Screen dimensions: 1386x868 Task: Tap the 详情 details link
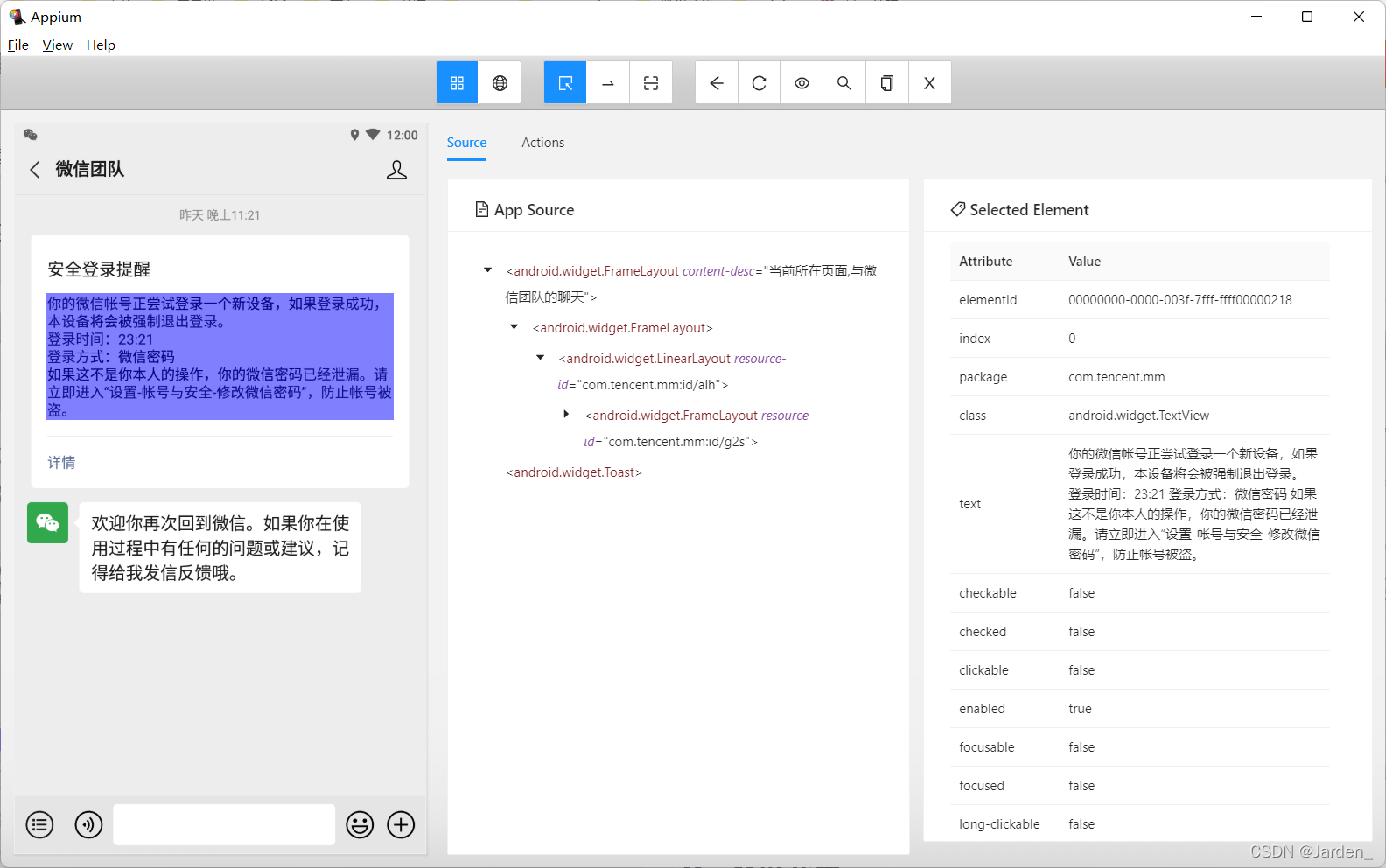(61, 462)
